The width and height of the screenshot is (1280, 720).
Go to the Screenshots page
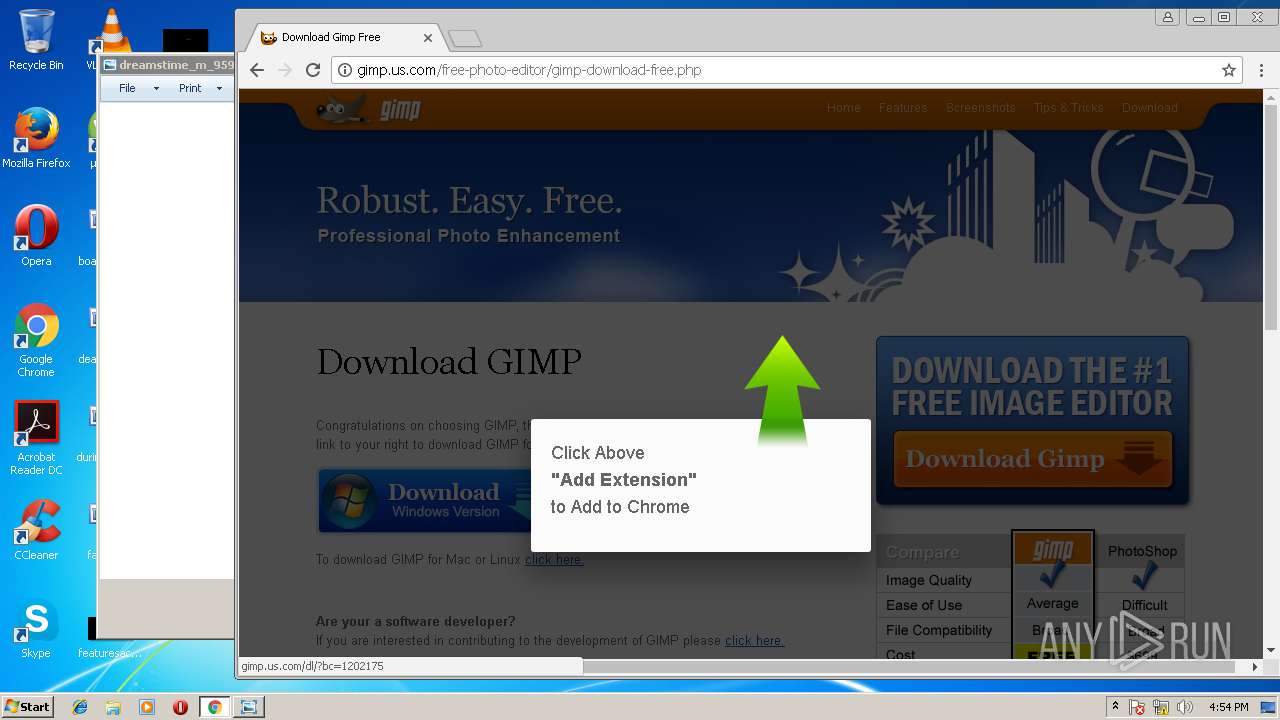(981, 108)
